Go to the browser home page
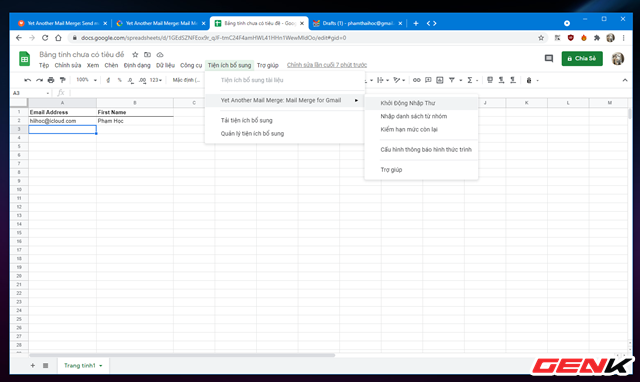The height and width of the screenshot is (382, 640). coord(58,38)
